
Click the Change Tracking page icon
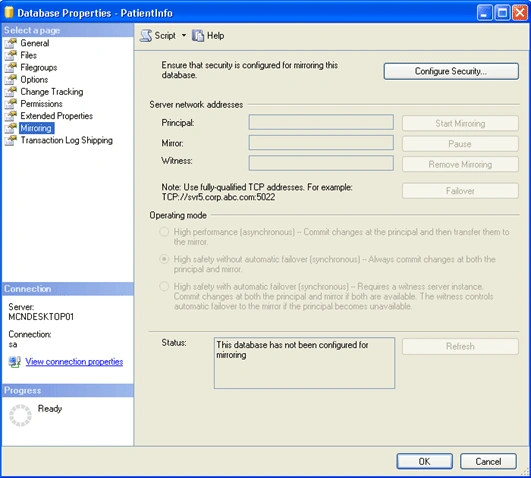pos(11,92)
